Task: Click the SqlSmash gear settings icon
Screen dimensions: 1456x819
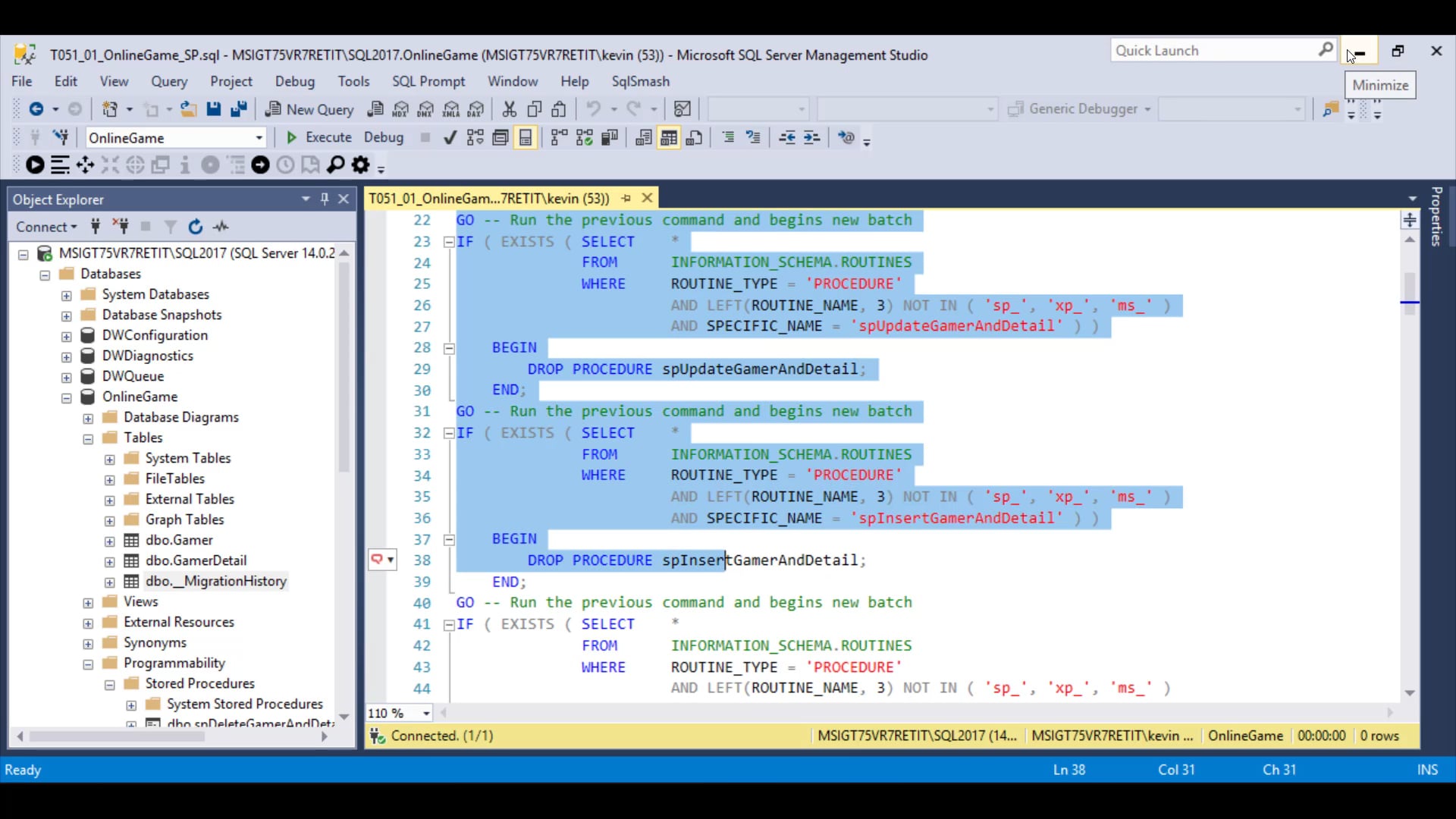Action: [361, 165]
